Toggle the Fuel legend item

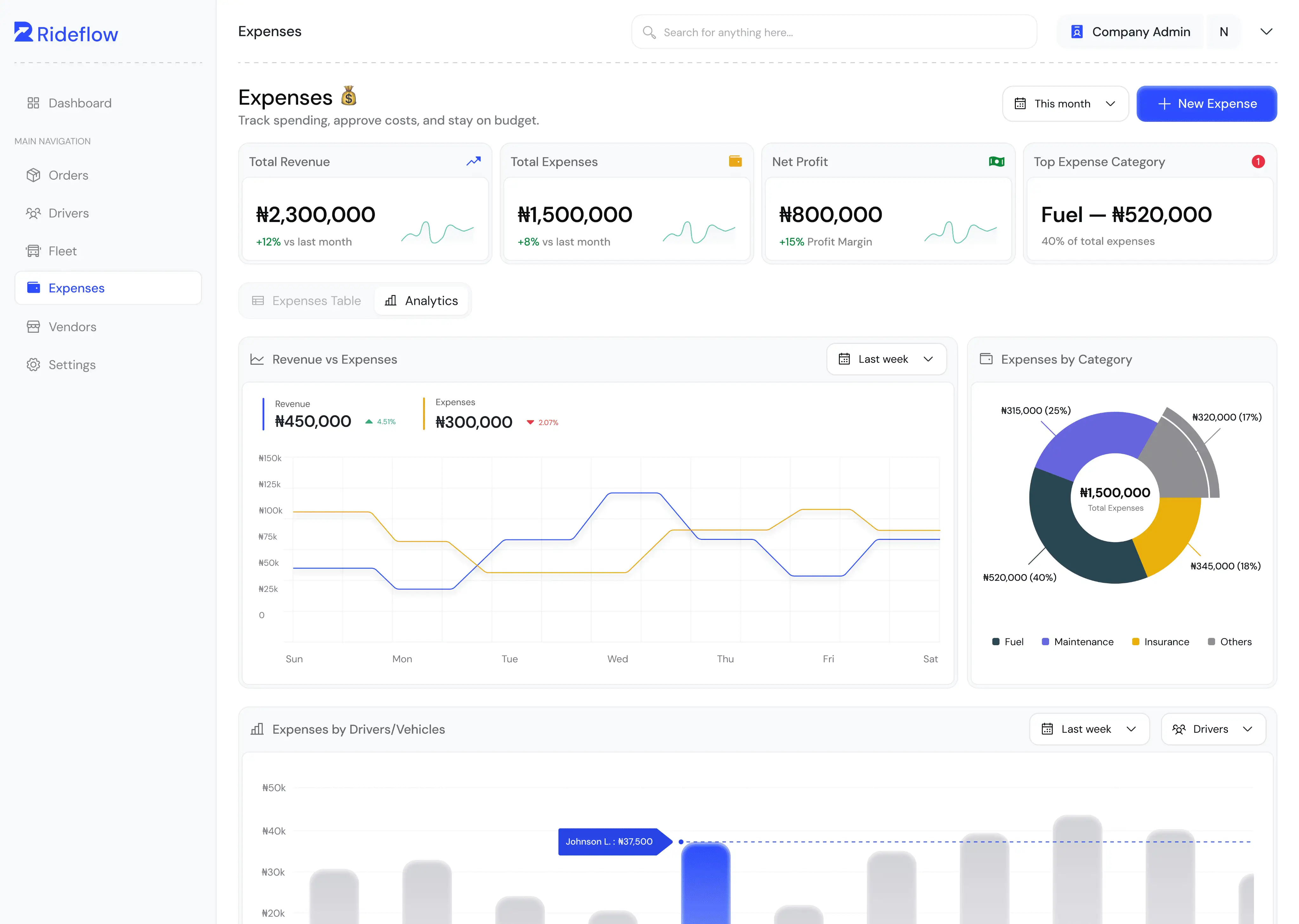(1007, 642)
